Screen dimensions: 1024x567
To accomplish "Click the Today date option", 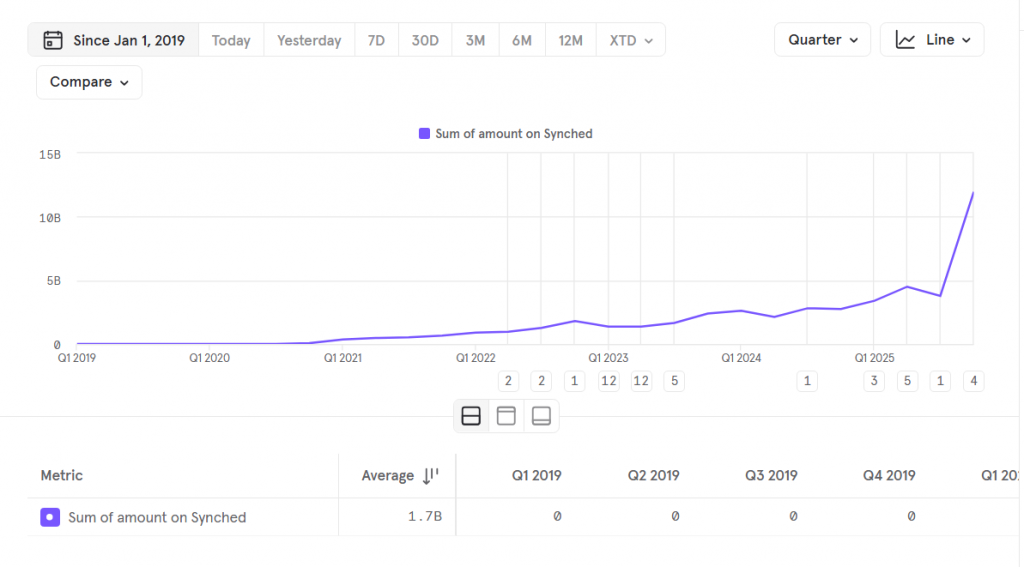I will tap(231, 41).
